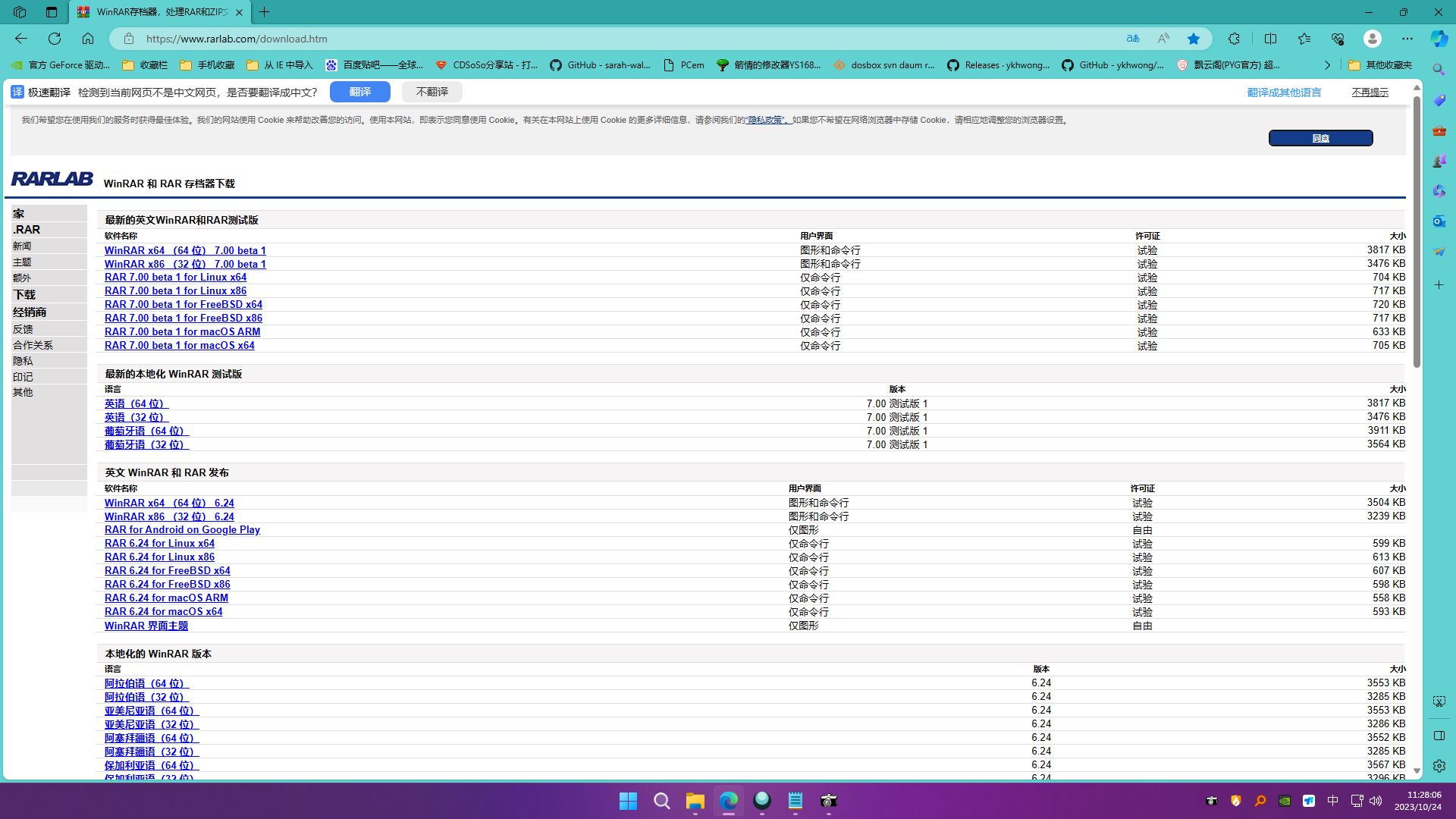Open sidebar settings gear

coord(1439,766)
